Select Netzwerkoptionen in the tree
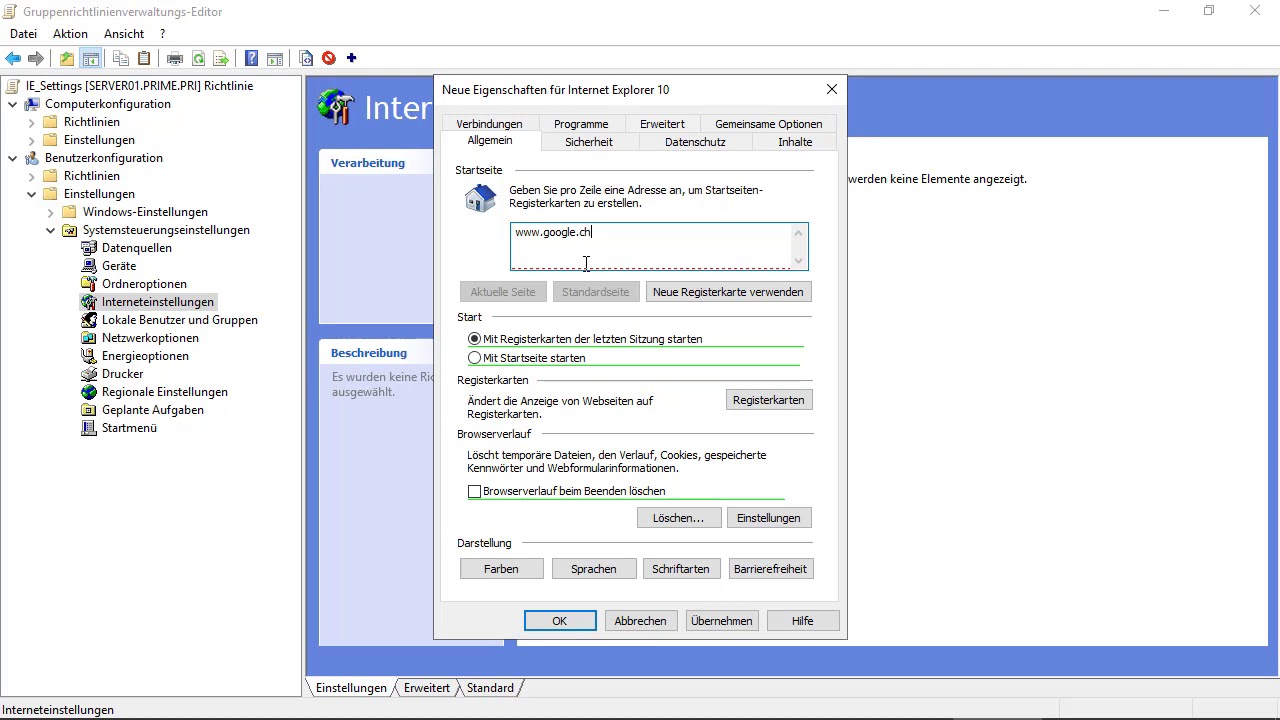 (x=150, y=338)
